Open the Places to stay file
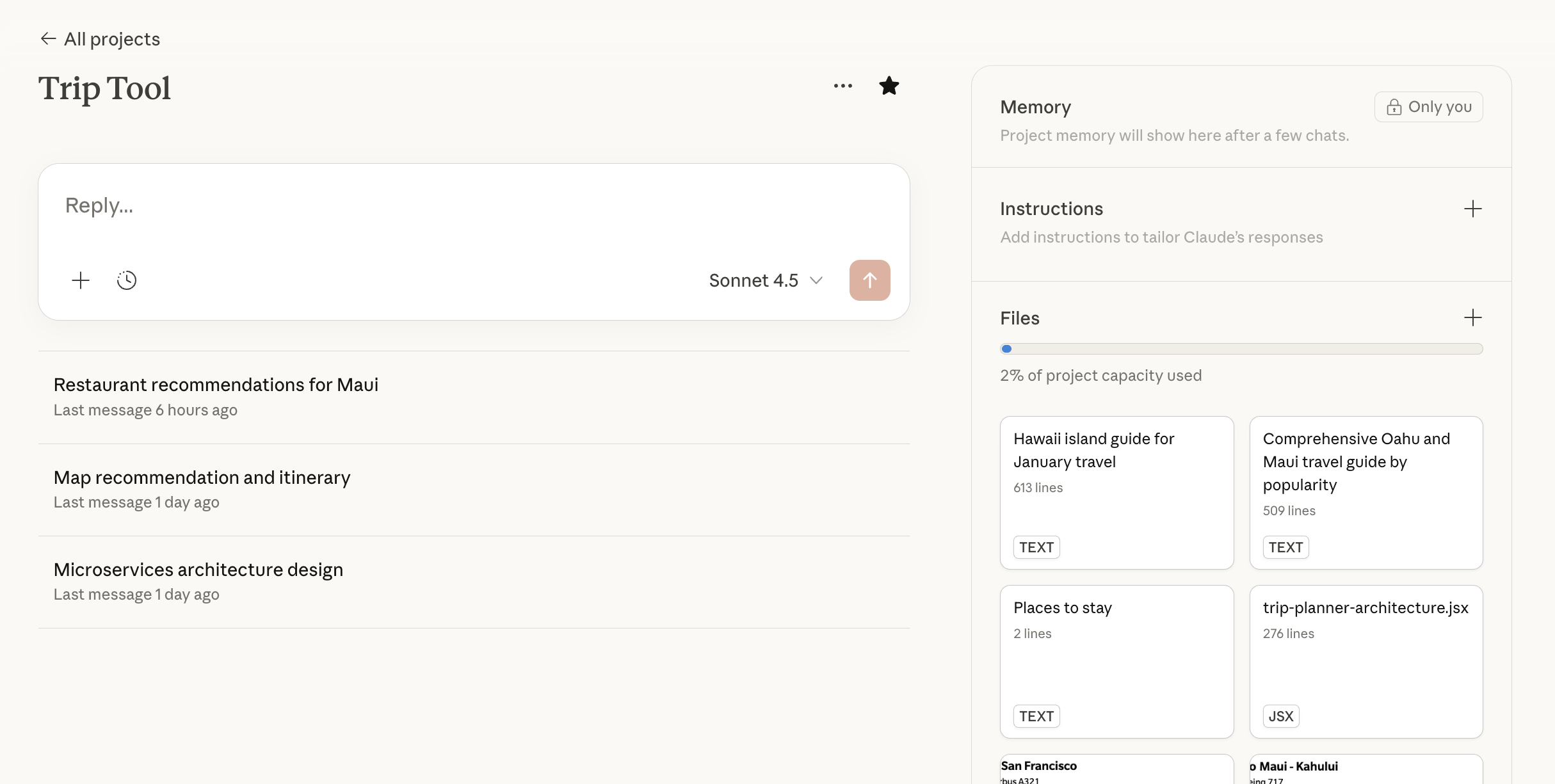The height and width of the screenshot is (784, 1555). coord(1116,661)
